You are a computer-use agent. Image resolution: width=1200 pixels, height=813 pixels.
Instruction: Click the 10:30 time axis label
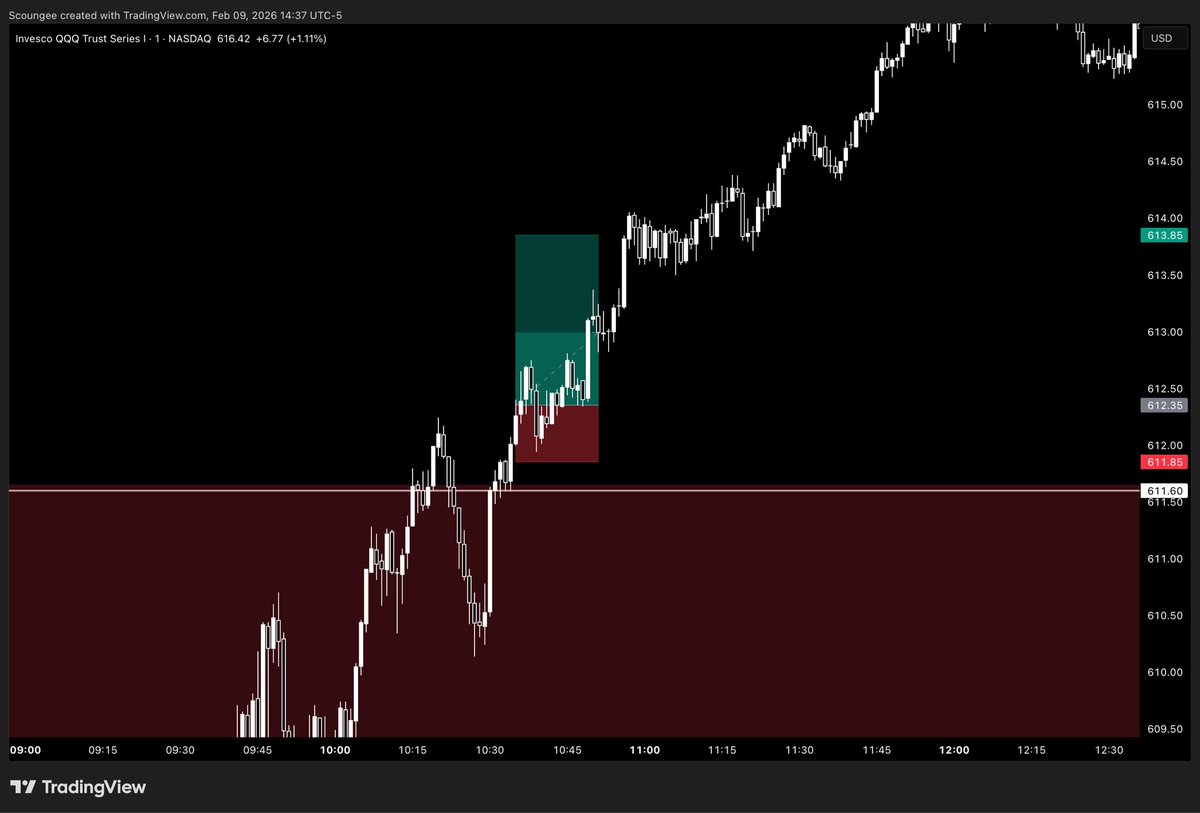490,750
